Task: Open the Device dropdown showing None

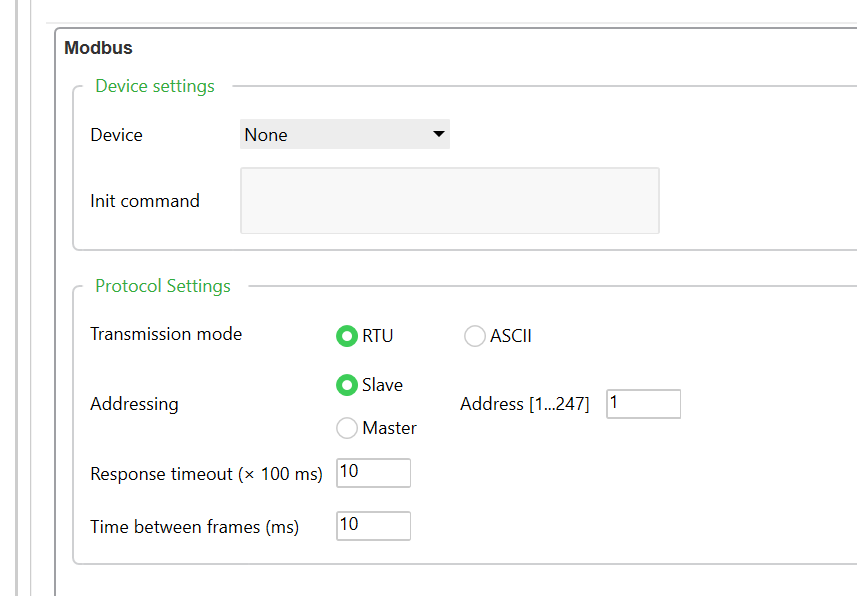Action: [x=345, y=135]
